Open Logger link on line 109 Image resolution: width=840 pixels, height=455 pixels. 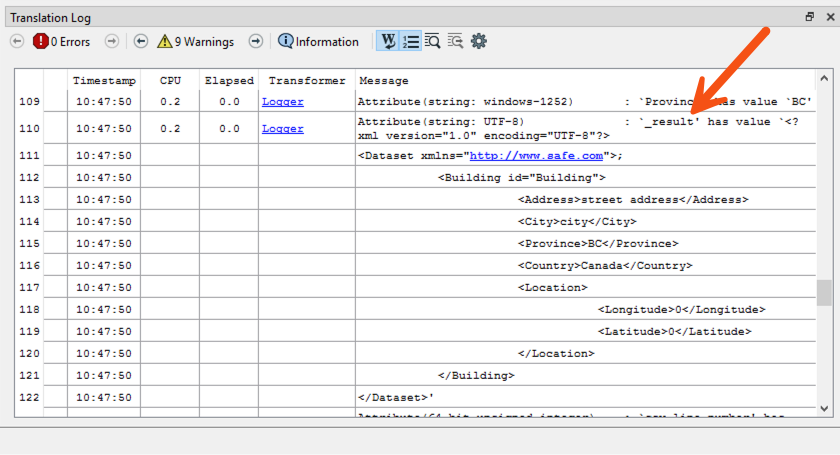[x=282, y=102]
